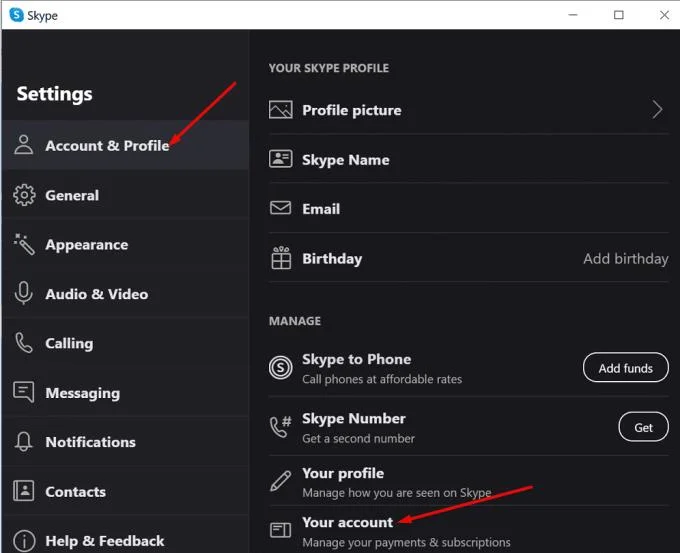Select the Calling settings category
This screenshot has height=553, width=680.
[125, 343]
